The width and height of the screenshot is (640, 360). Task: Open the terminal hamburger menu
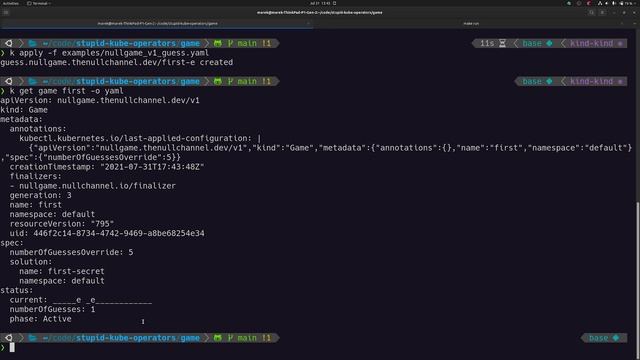point(602,13)
